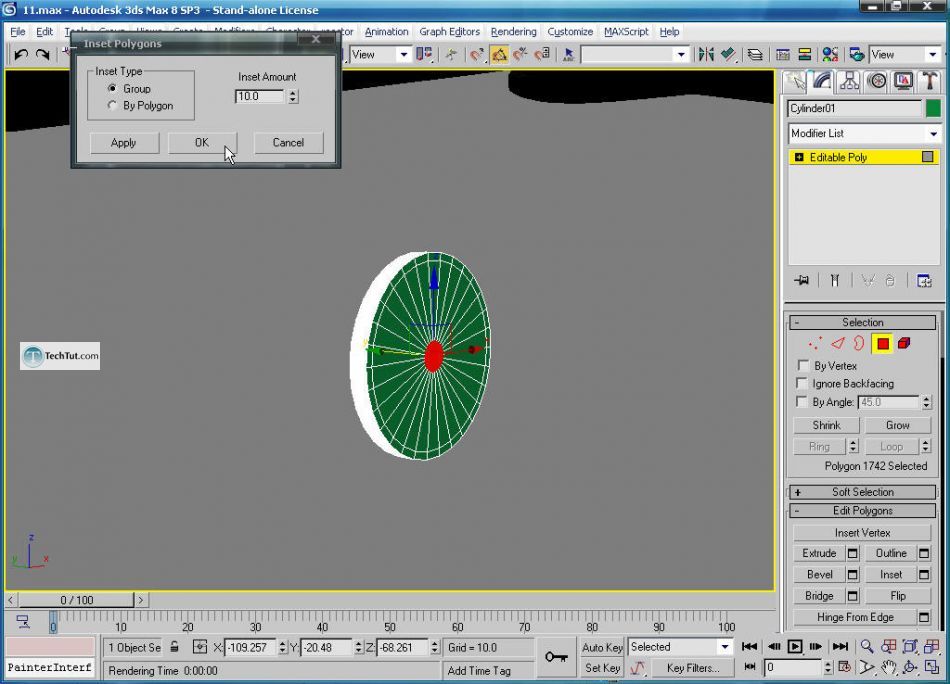Screen dimensions: 950x684
Task: Click the Undo arrow in toolbar
Action: point(20,54)
